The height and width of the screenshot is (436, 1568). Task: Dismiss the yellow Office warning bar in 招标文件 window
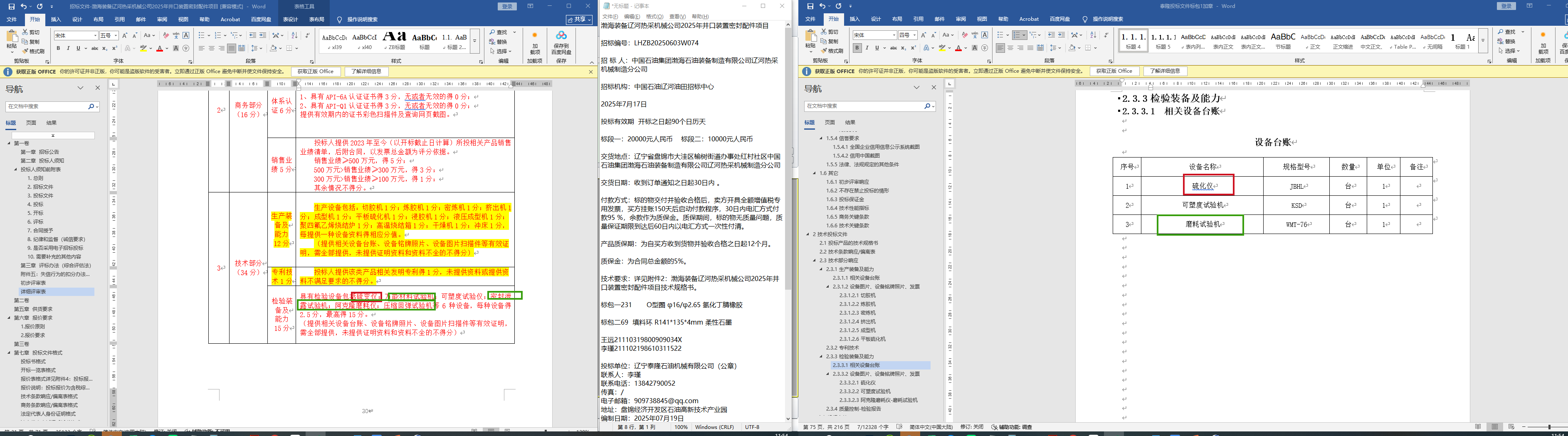[x=590, y=72]
